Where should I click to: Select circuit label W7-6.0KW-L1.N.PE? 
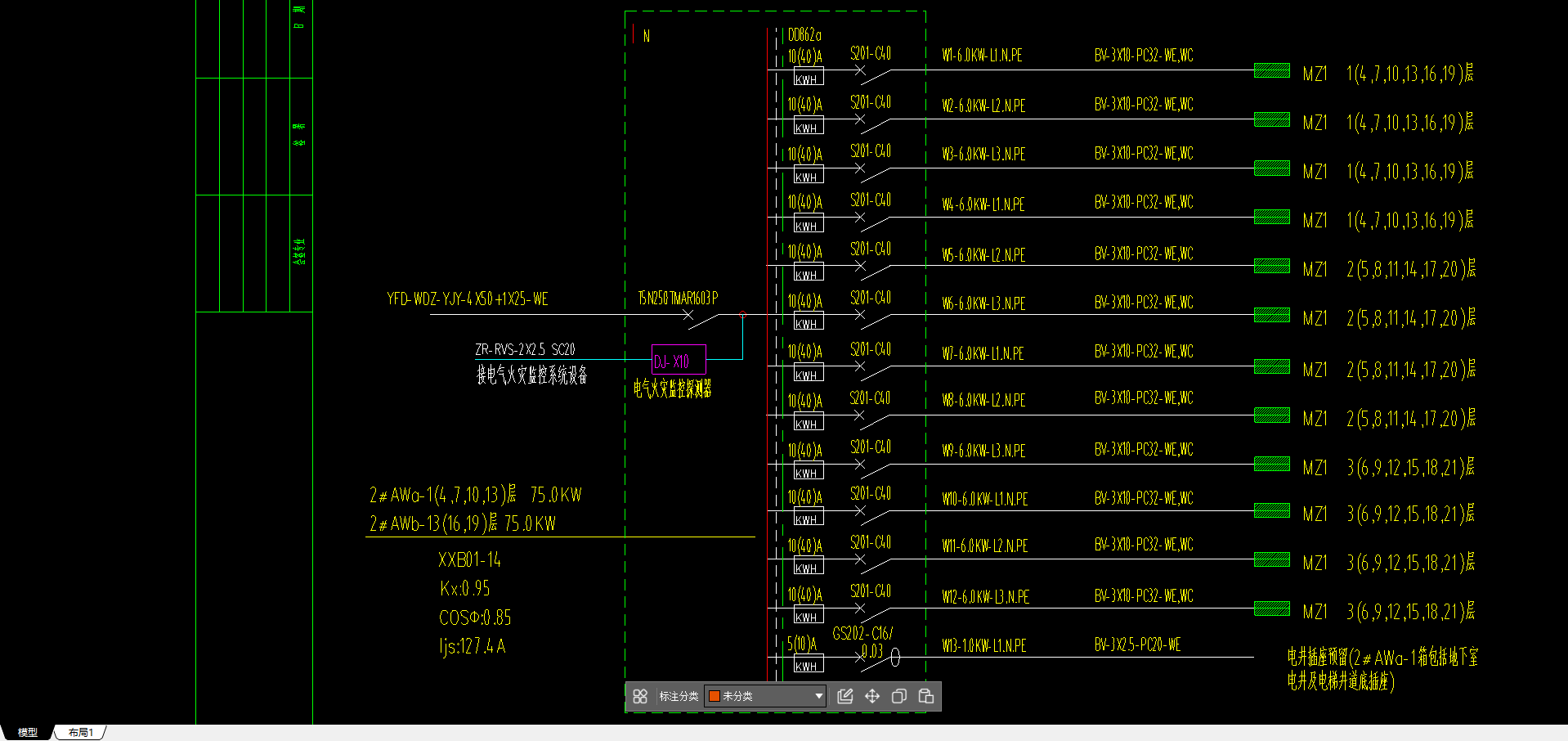tap(983, 354)
